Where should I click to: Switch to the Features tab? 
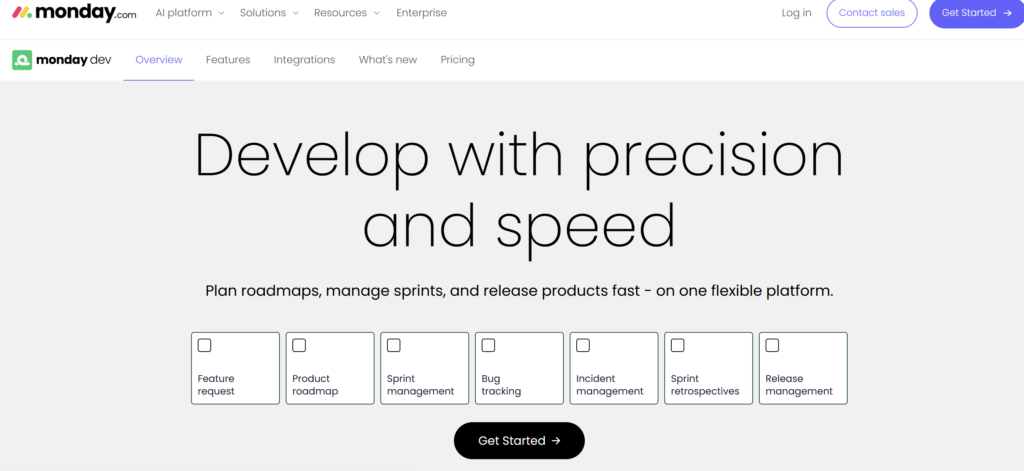point(228,60)
